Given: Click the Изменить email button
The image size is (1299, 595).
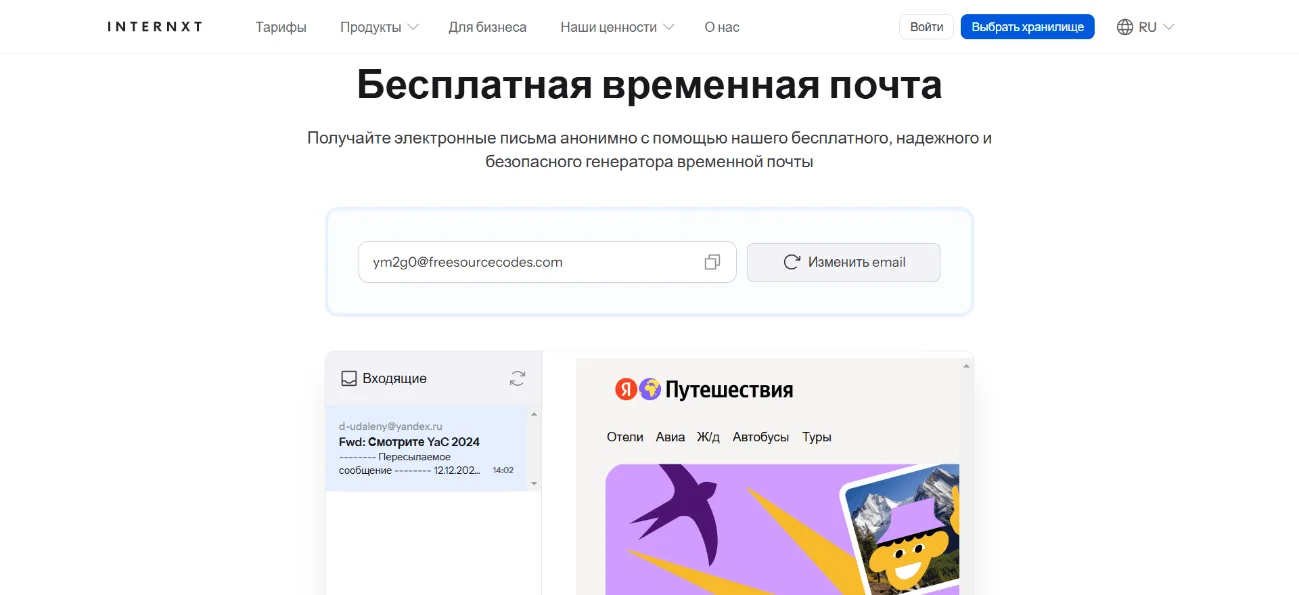Looking at the screenshot, I should (844, 262).
